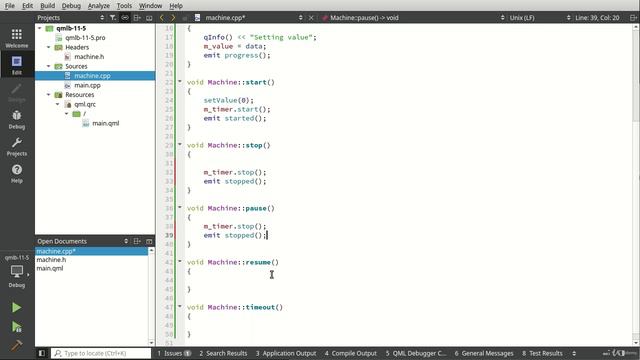Image resolution: width=640 pixels, height=360 pixels.
Task: Show the Application Output pane
Action: click(x=286, y=353)
